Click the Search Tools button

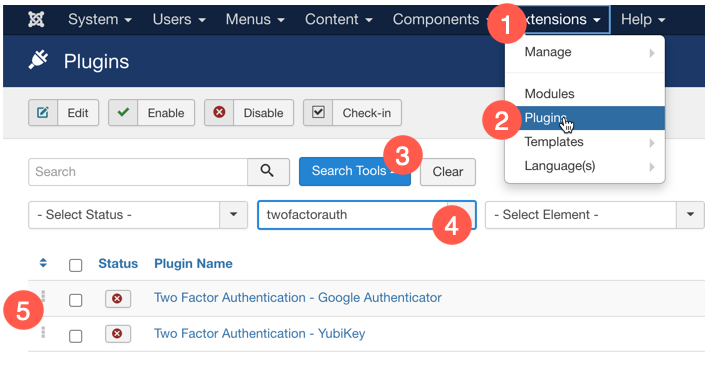pyautogui.click(x=355, y=171)
